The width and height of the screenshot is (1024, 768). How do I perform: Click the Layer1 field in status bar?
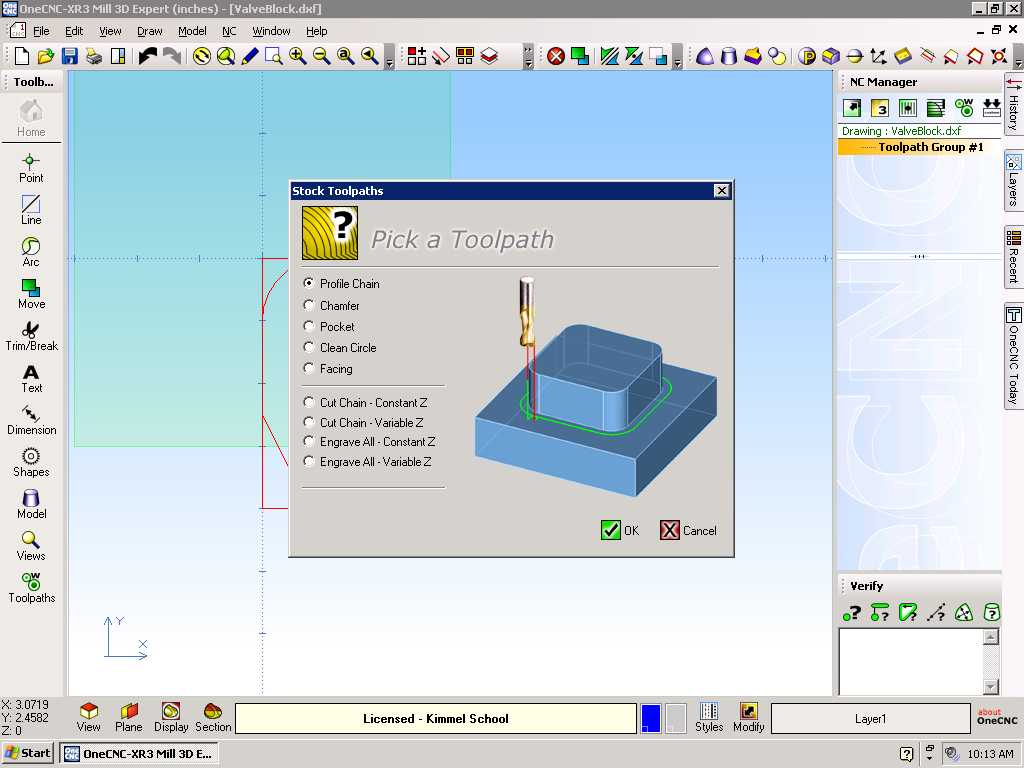871,718
